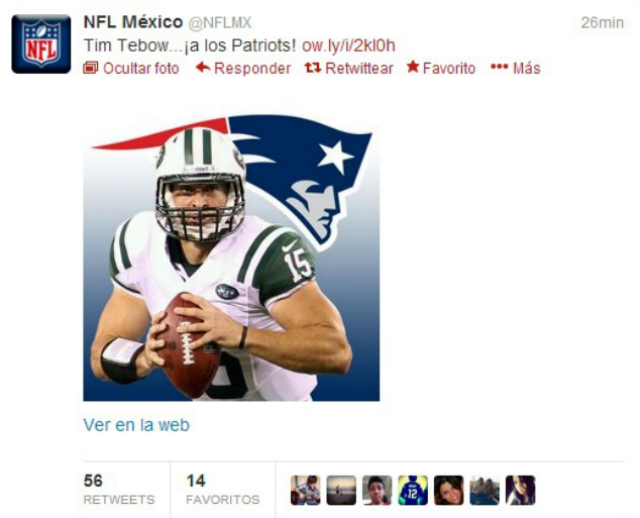Open the ow.ly/i/2kl0h link
The image size is (640, 518).
[x=349, y=46]
